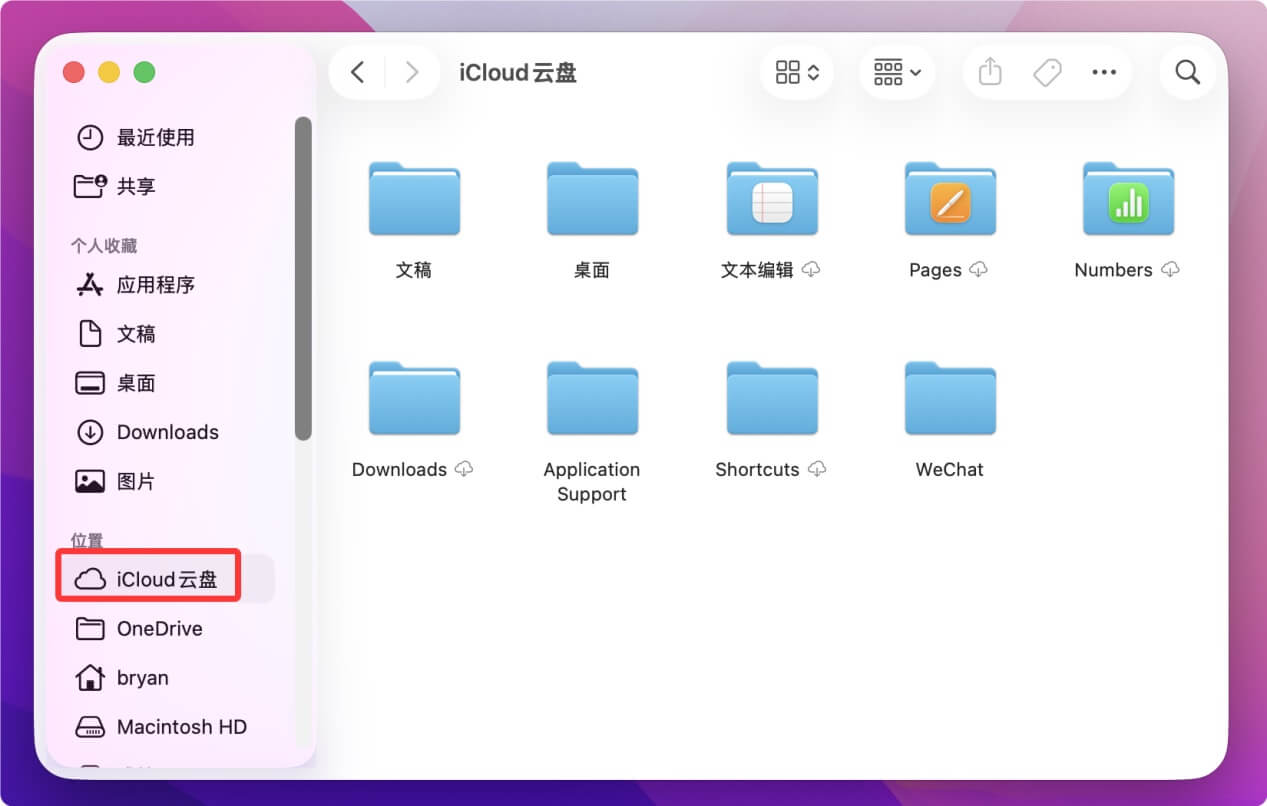Image resolution: width=1267 pixels, height=806 pixels.
Task: Open the group-by dropdown in the toolbar
Action: pyautogui.click(x=896, y=72)
